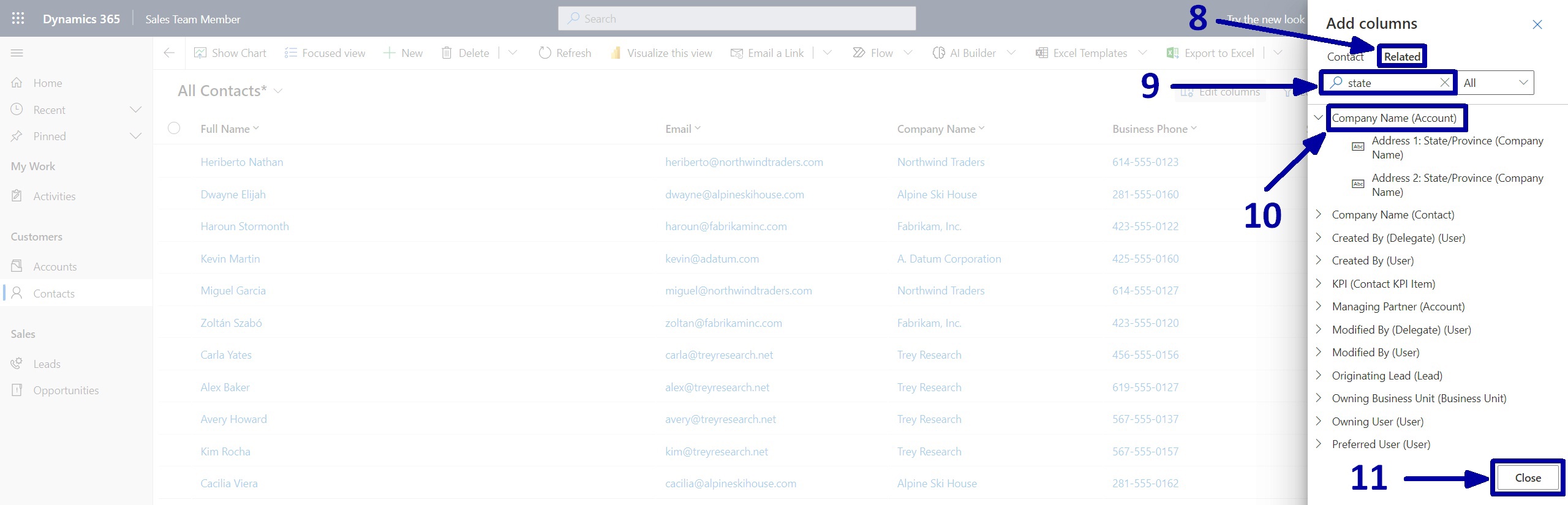Expand the Email a Link options chevron
Screen dimensions: 1568x505
(827, 53)
